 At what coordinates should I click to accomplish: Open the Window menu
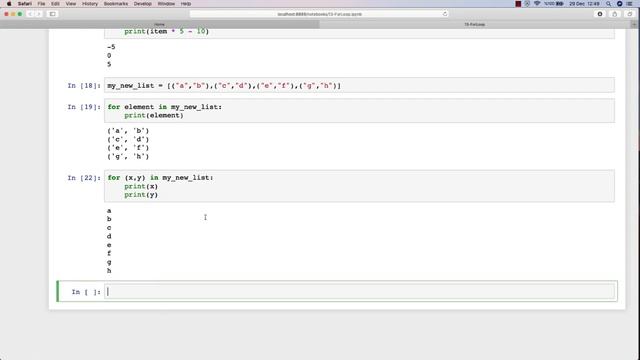[166, 4]
